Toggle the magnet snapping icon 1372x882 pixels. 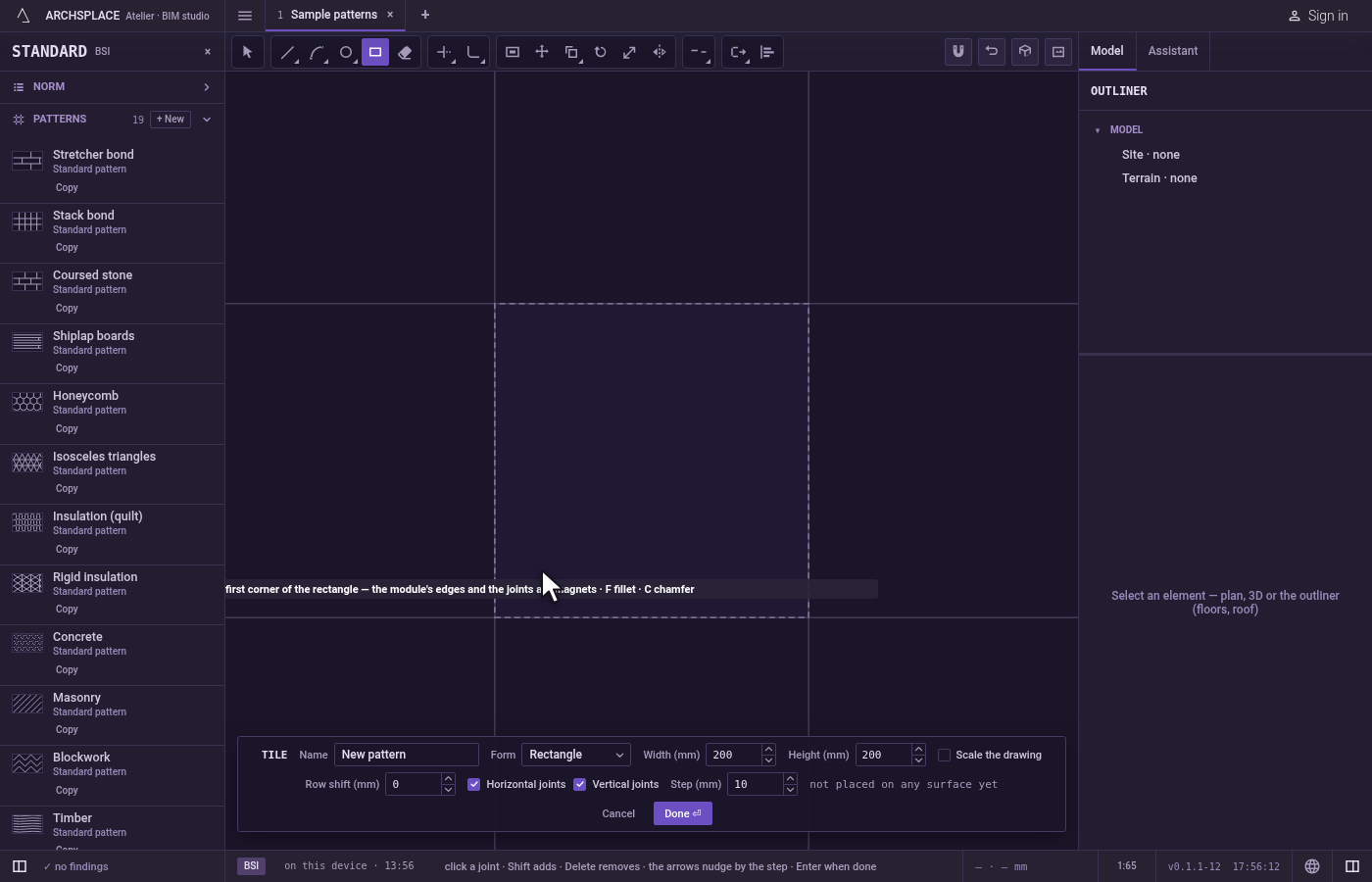coord(958,52)
